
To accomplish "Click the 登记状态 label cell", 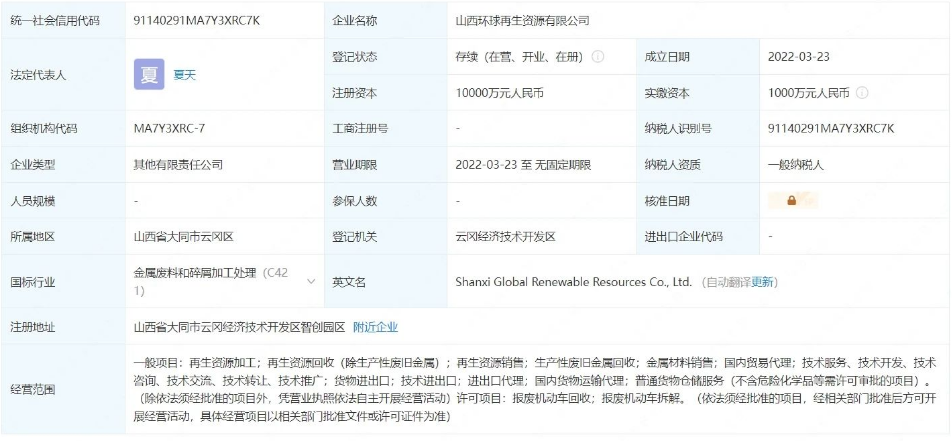I will pyautogui.click(x=386, y=57).
